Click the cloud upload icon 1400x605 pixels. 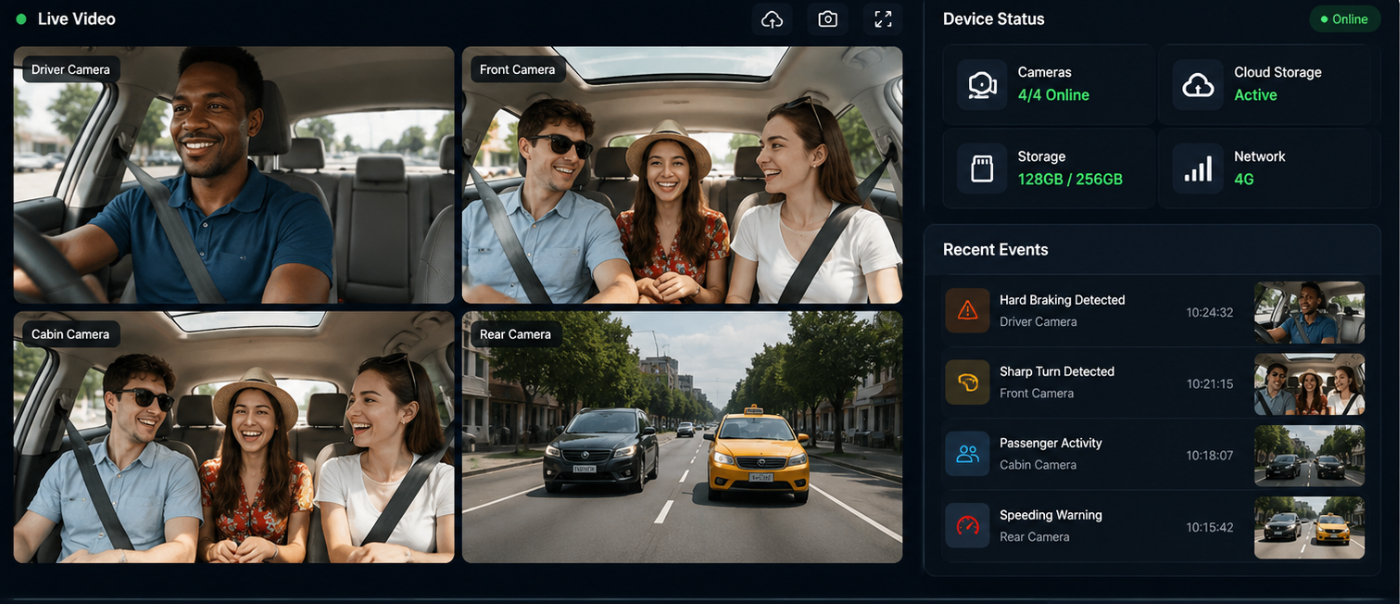772,19
